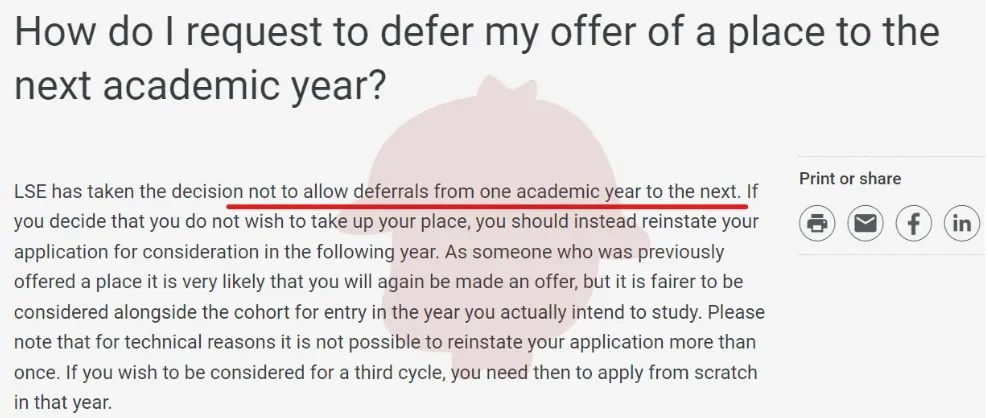988x418 pixels.
Task: Click the printer icon to print page
Action: 817,223
